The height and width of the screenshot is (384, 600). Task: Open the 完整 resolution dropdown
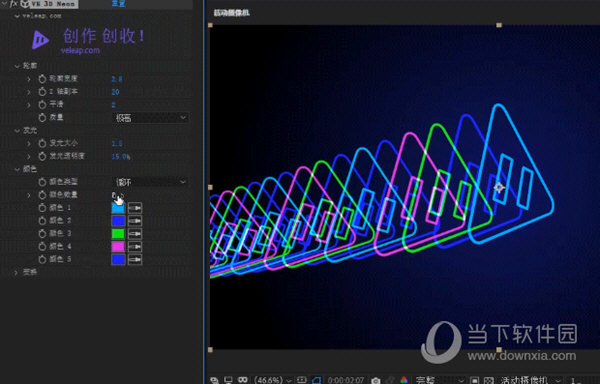[x=439, y=380]
